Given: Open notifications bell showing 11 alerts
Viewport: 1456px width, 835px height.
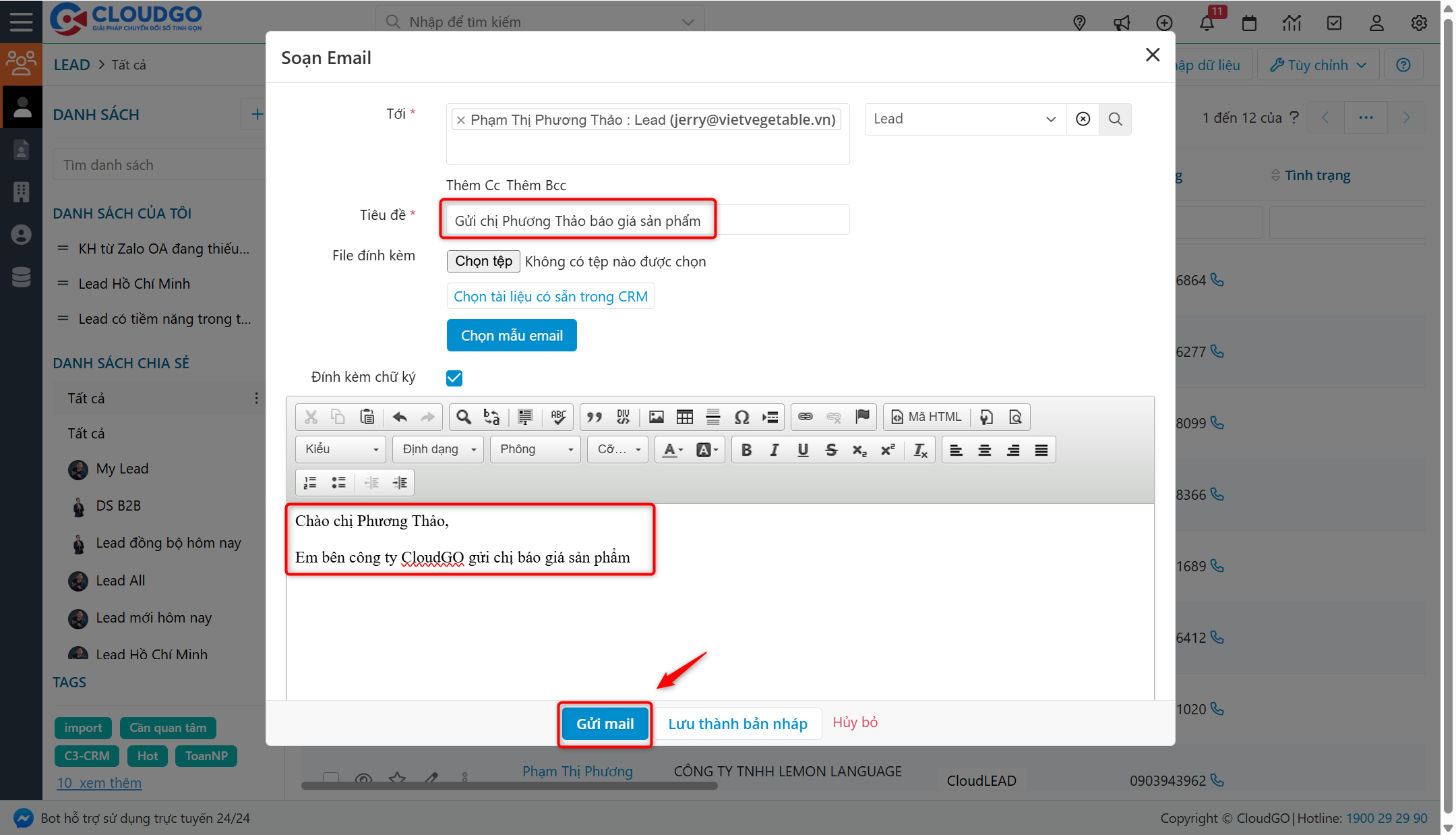Looking at the screenshot, I should tap(1207, 22).
